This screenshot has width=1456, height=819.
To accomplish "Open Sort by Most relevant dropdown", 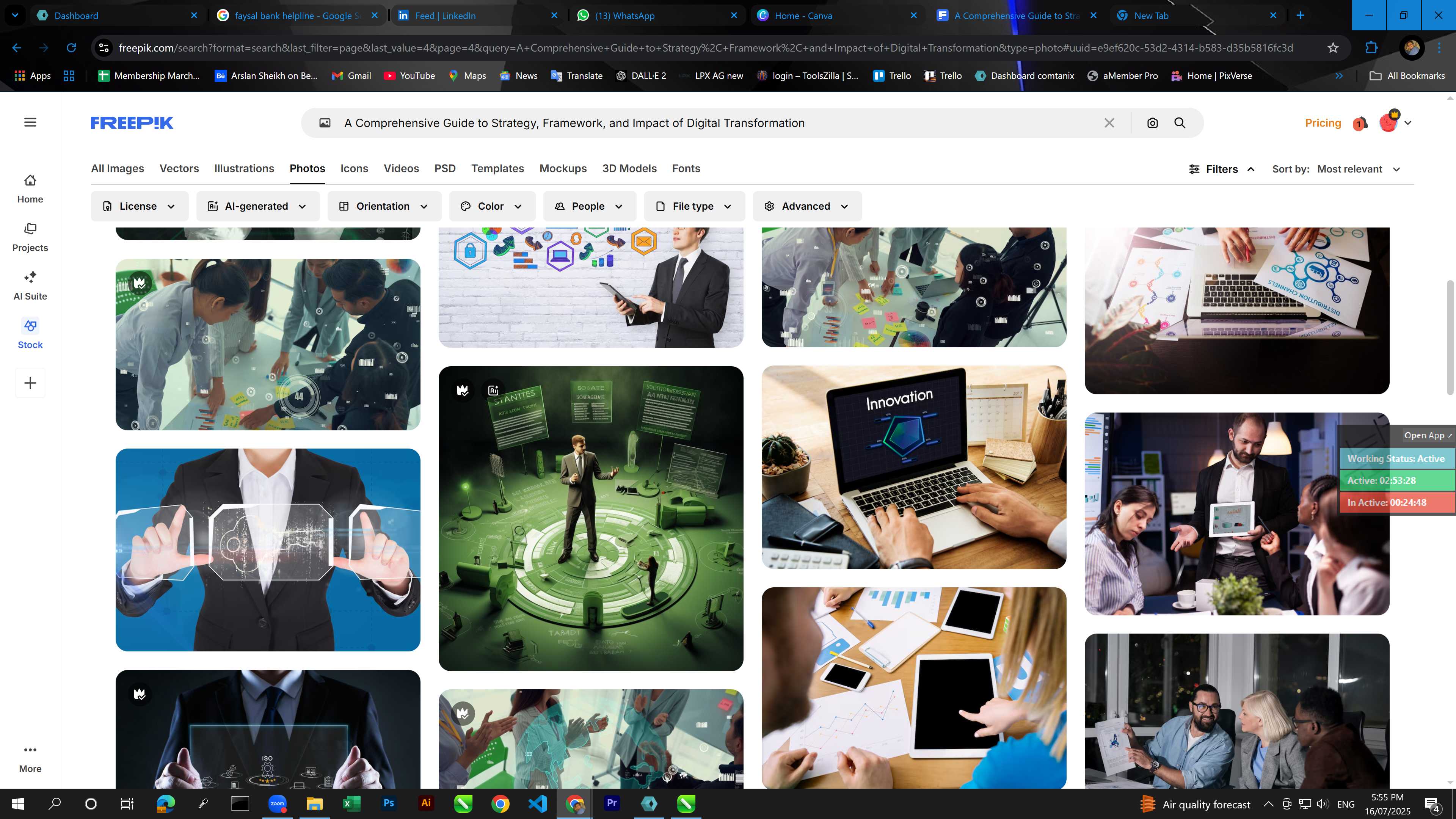I will click(1358, 169).
